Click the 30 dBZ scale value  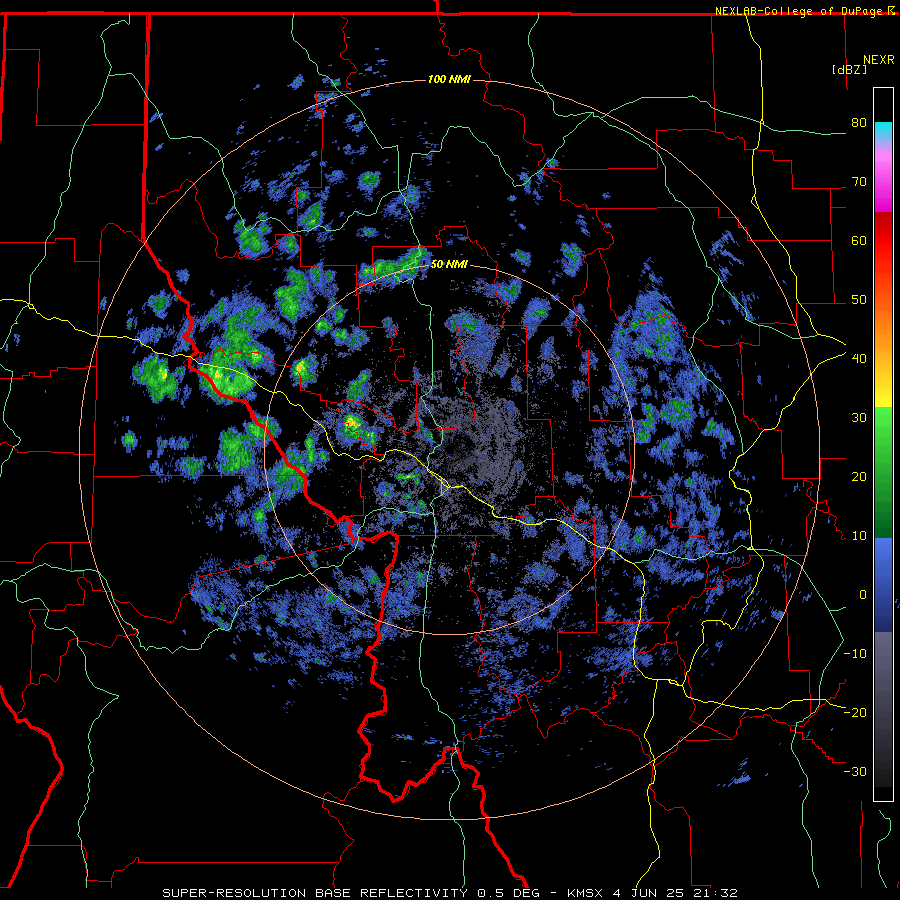pos(859,418)
